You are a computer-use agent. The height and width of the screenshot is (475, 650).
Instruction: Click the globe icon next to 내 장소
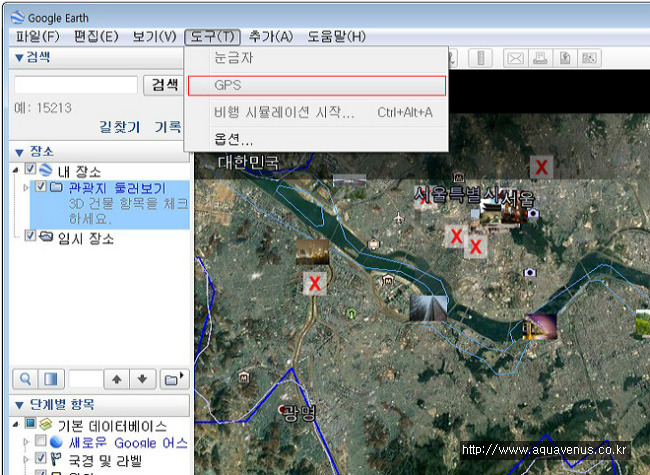click(46, 170)
